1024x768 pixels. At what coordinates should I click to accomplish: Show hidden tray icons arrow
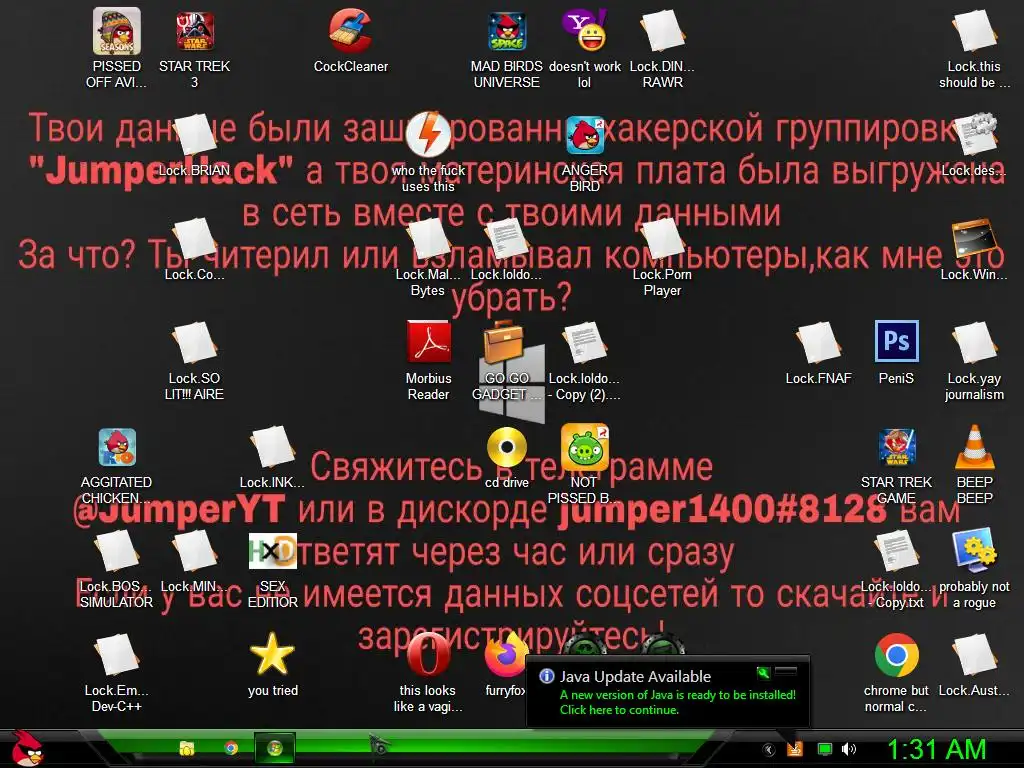tap(768, 750)
